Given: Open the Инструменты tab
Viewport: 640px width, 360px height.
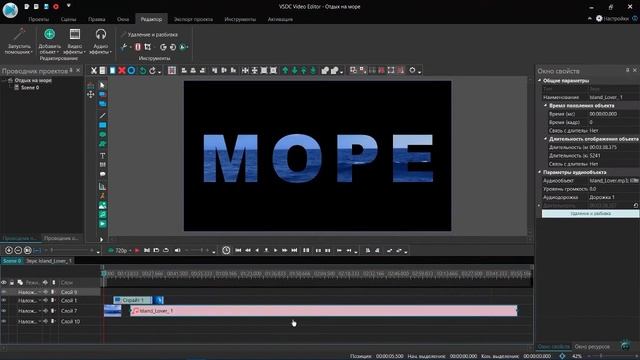Looking at the screenshot, I should [x=240, y=19].
